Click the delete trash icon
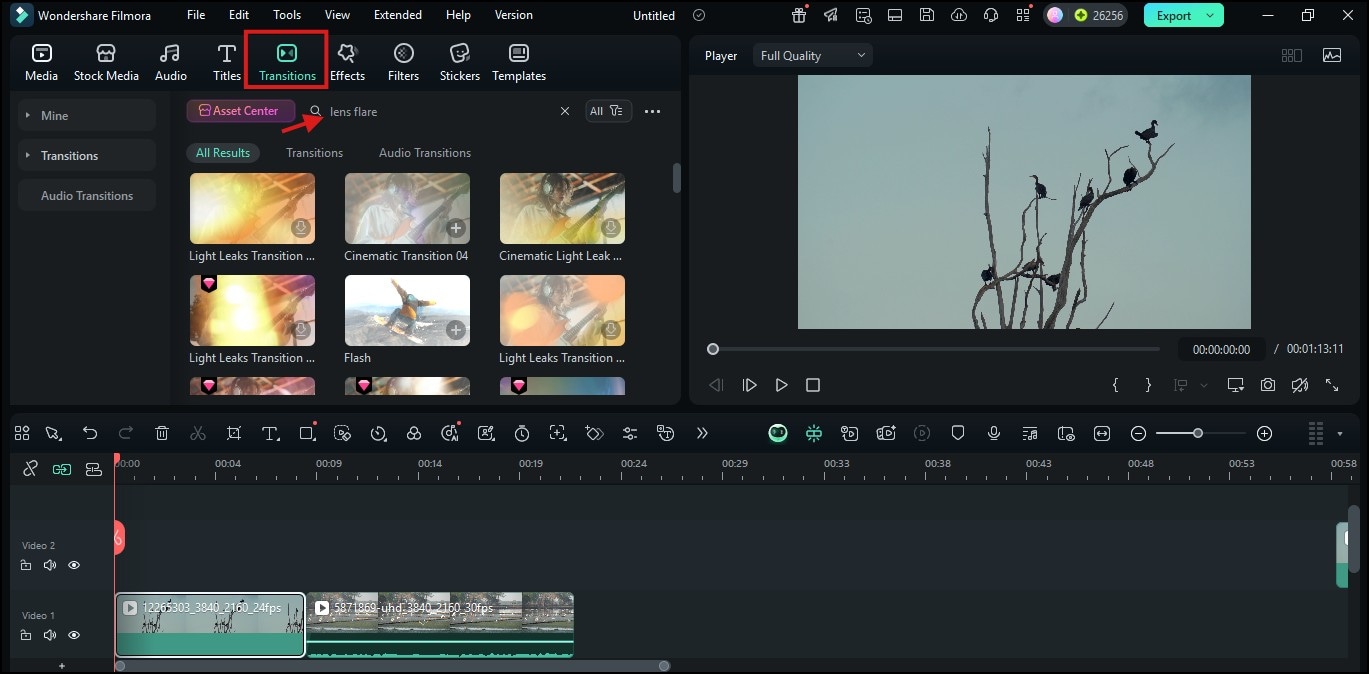The height and width of the screenshot is (674, 1369). [162, 433]
